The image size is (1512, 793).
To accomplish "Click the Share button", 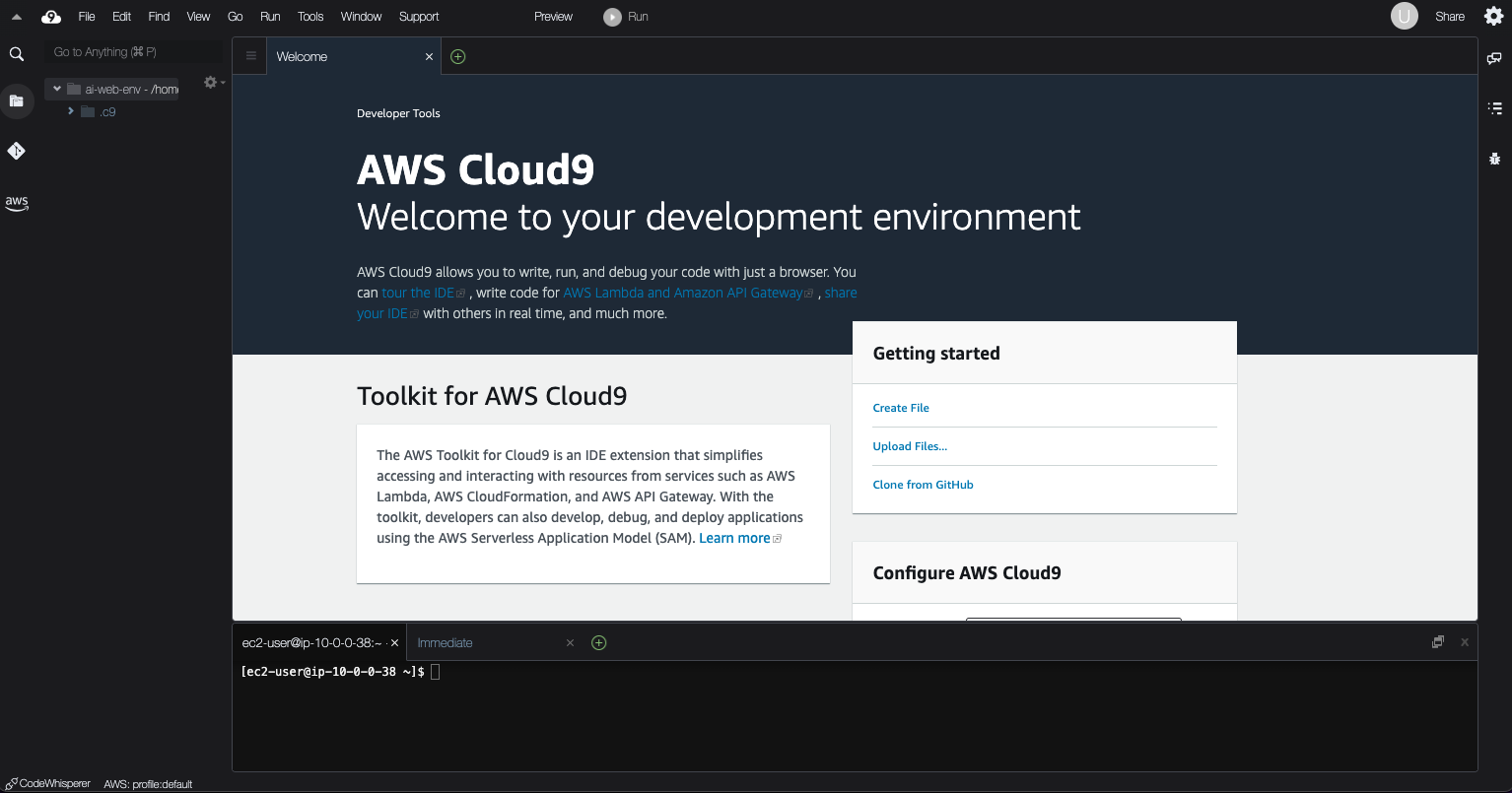I will (1450, 17).
